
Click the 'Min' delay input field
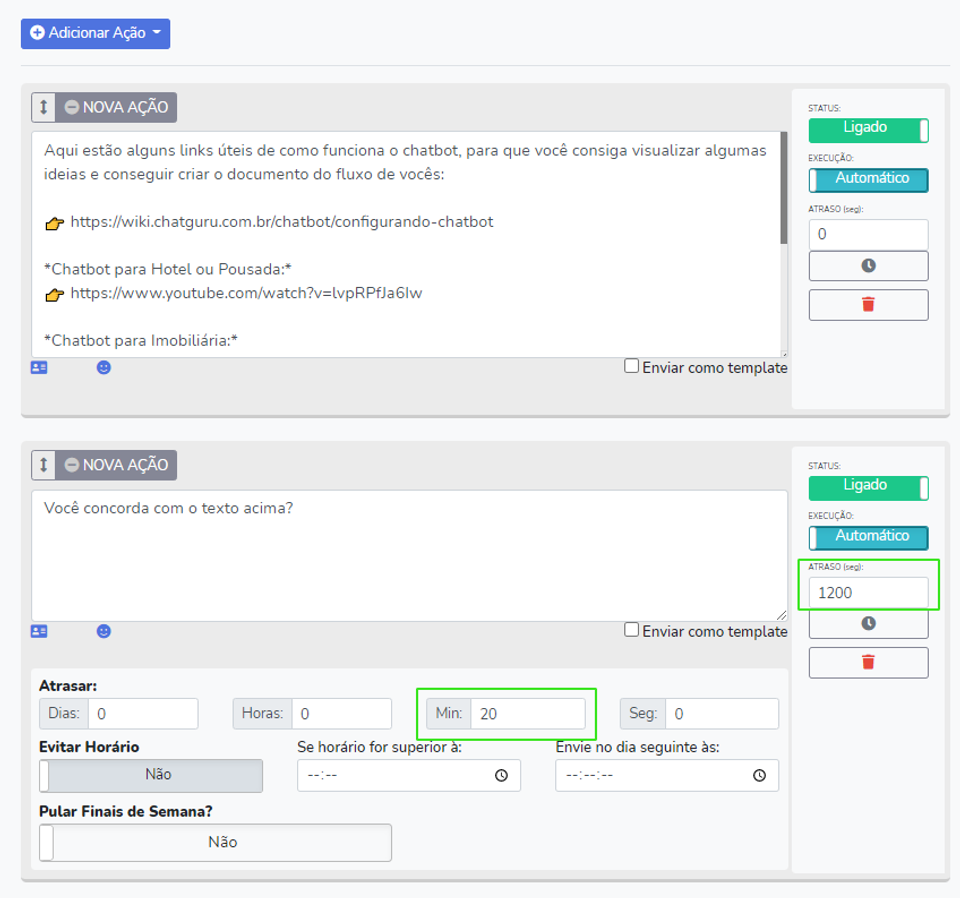tap(527, 714)
